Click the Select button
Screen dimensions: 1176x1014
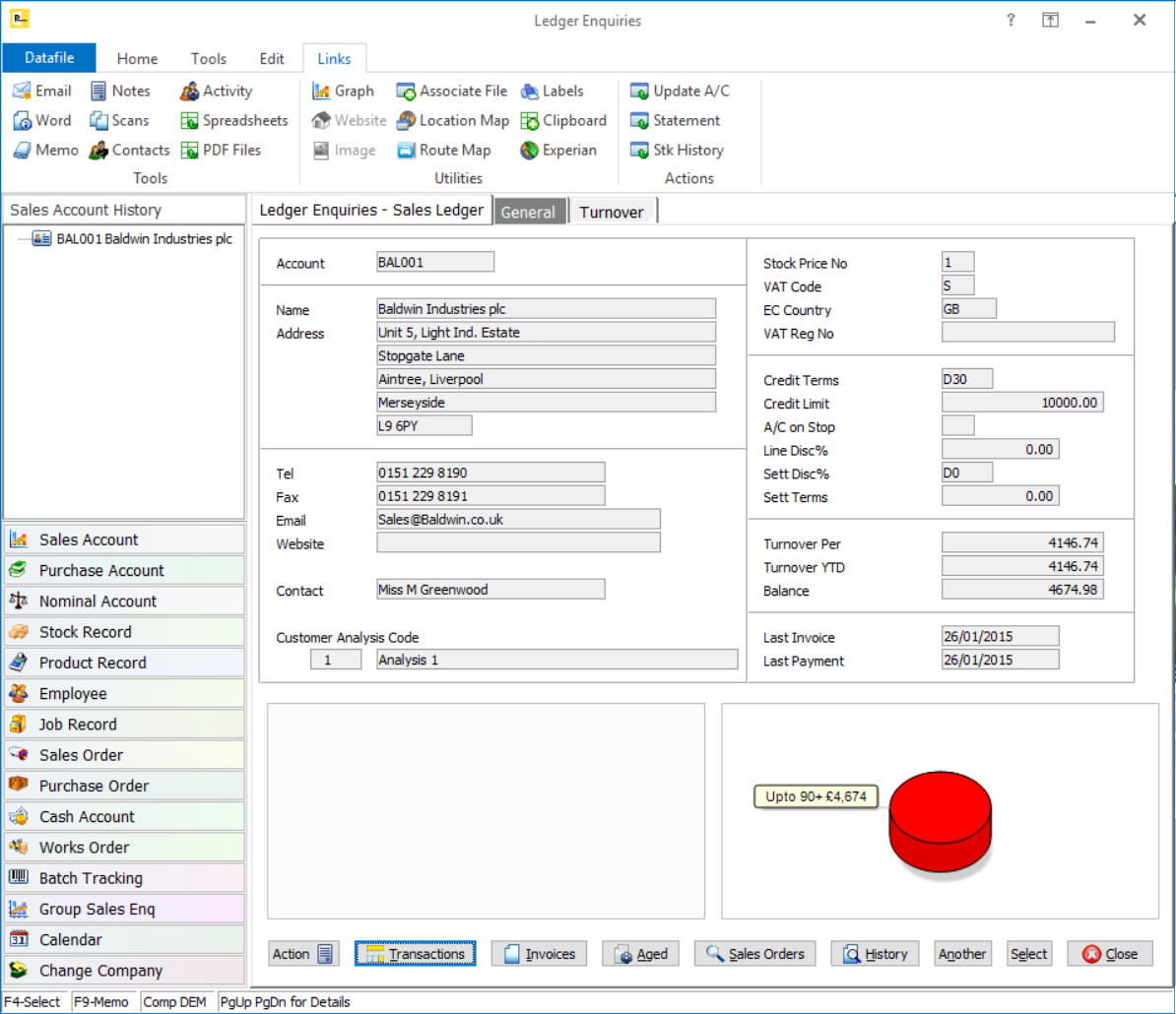(x=1028, y=954)
